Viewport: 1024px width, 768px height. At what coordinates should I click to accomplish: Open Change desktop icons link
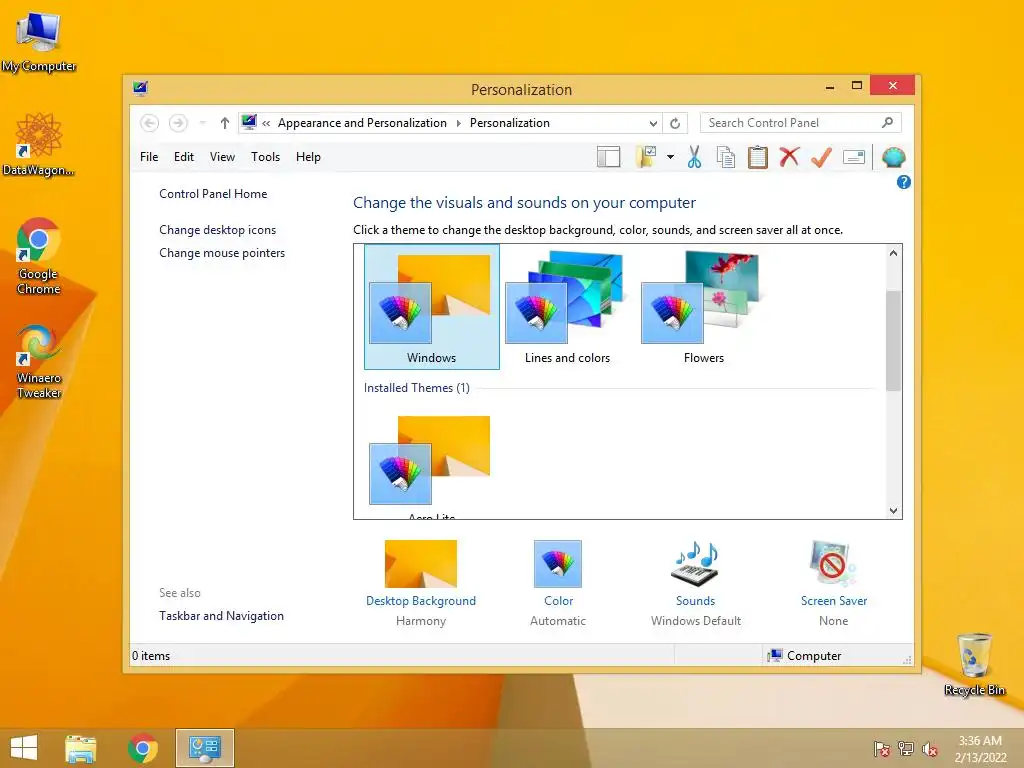point(217,230)
